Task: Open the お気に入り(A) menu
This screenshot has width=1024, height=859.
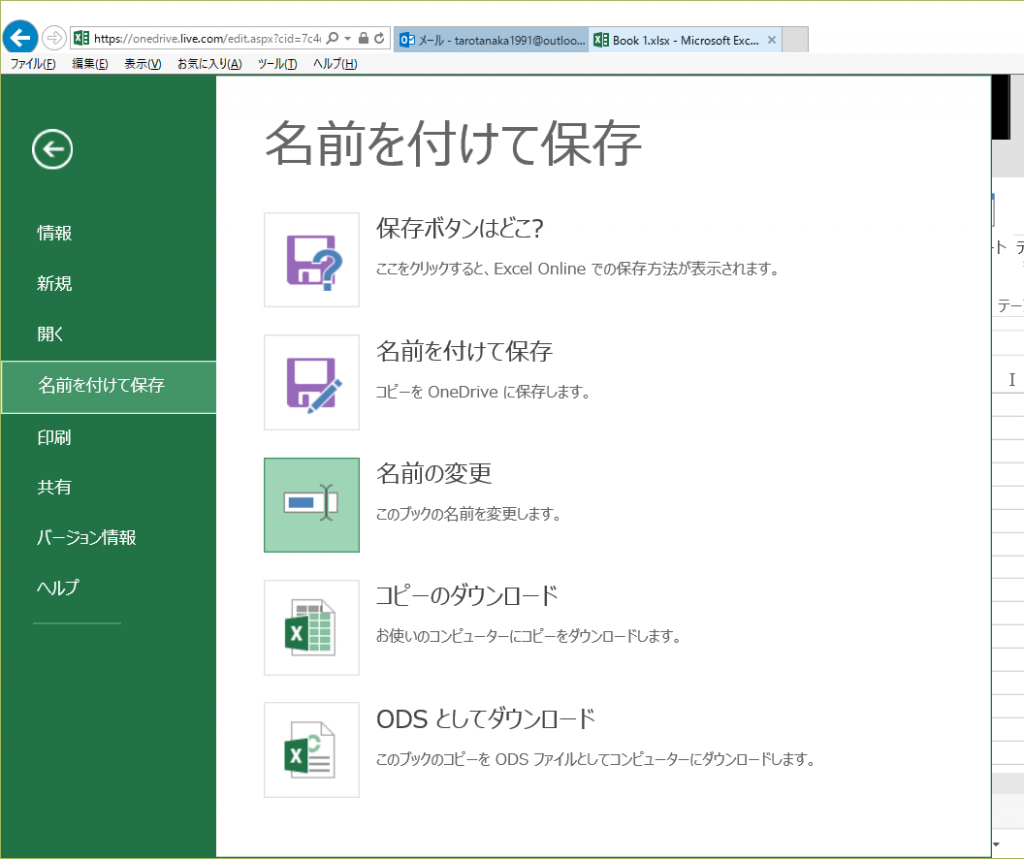Action: (209, 63)
